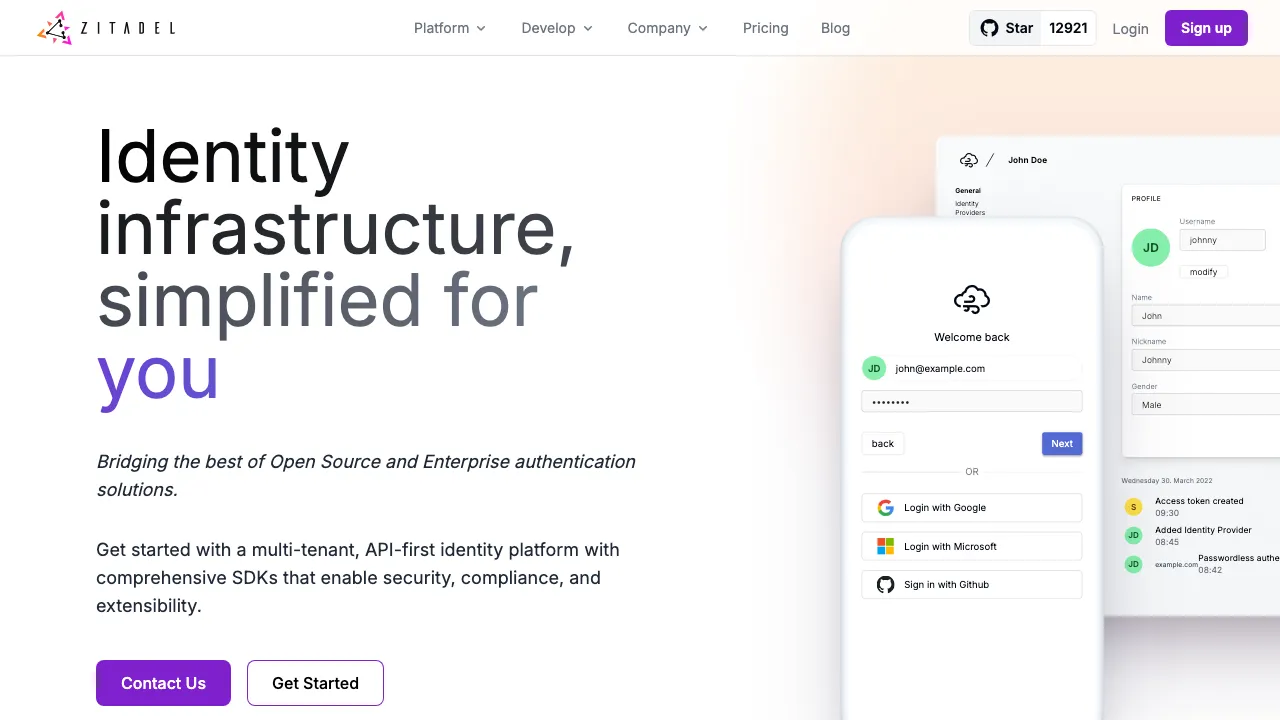The width and height of the screenshot is (1280, 720).
Task: Click the yellow S avatar by Access token
Action: pyautogui.click(x=1133, y=507)
